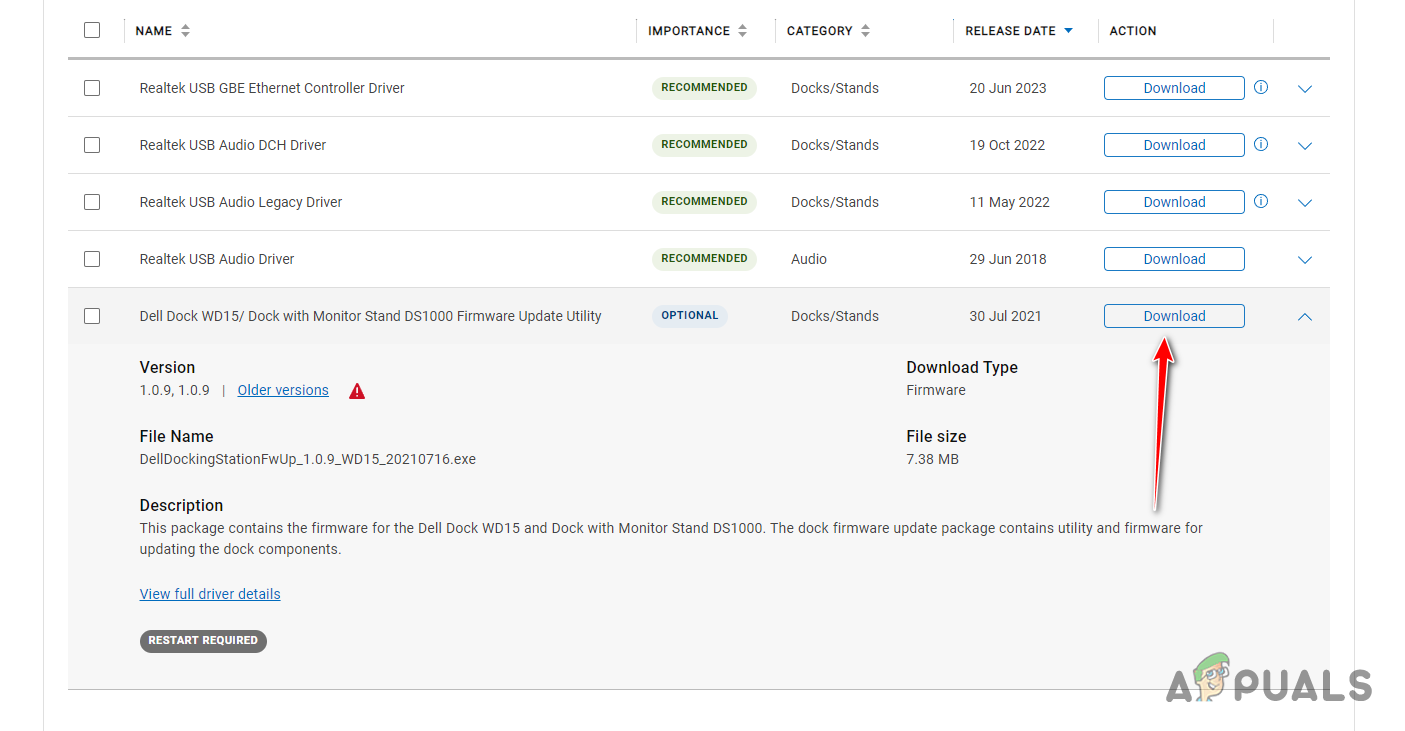Image resolution: width=1405 pixels, height=731 pixels.
Task: Open View full driver details link
Action: 210,593
